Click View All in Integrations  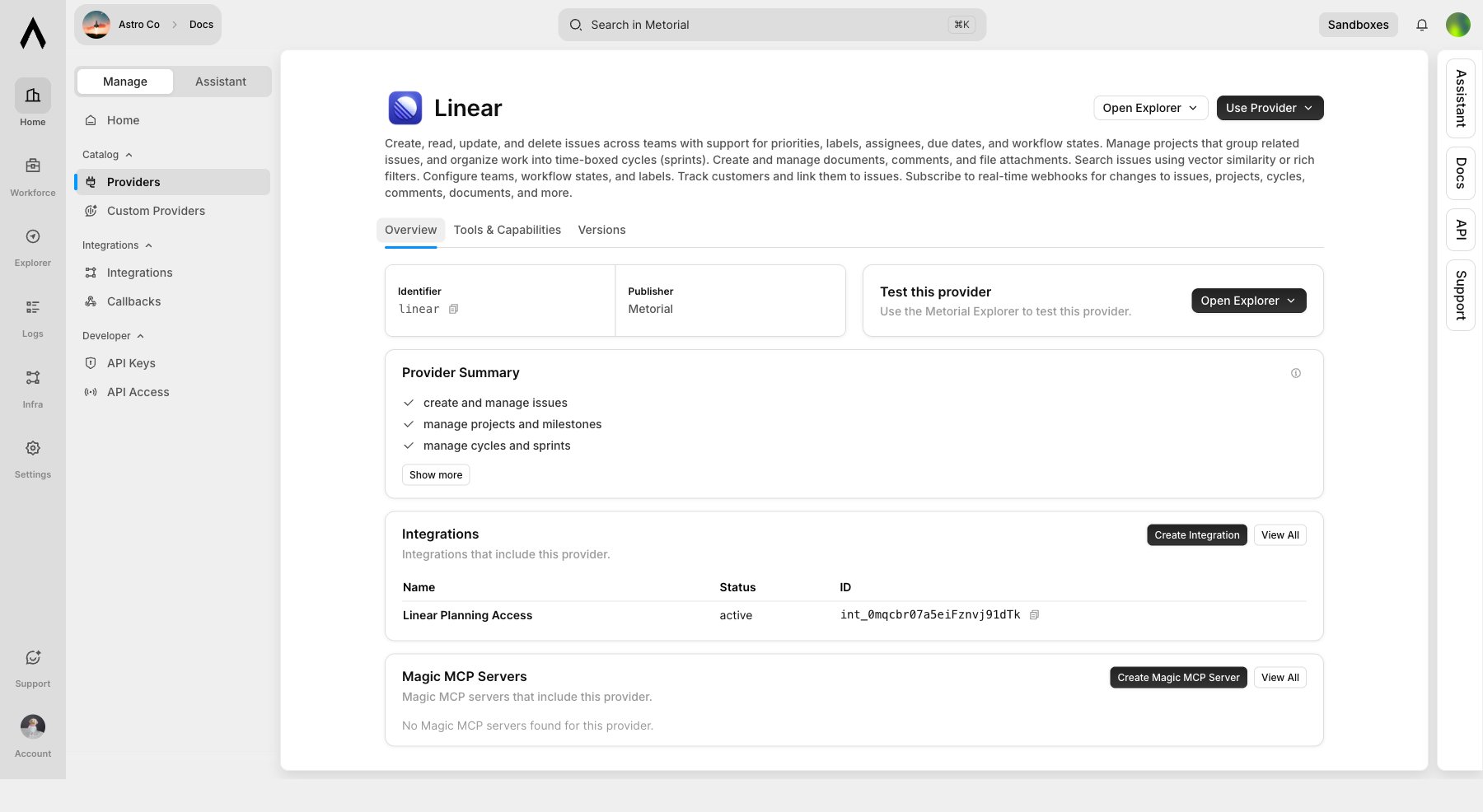pyautogui.click(x=1280, y=535)
